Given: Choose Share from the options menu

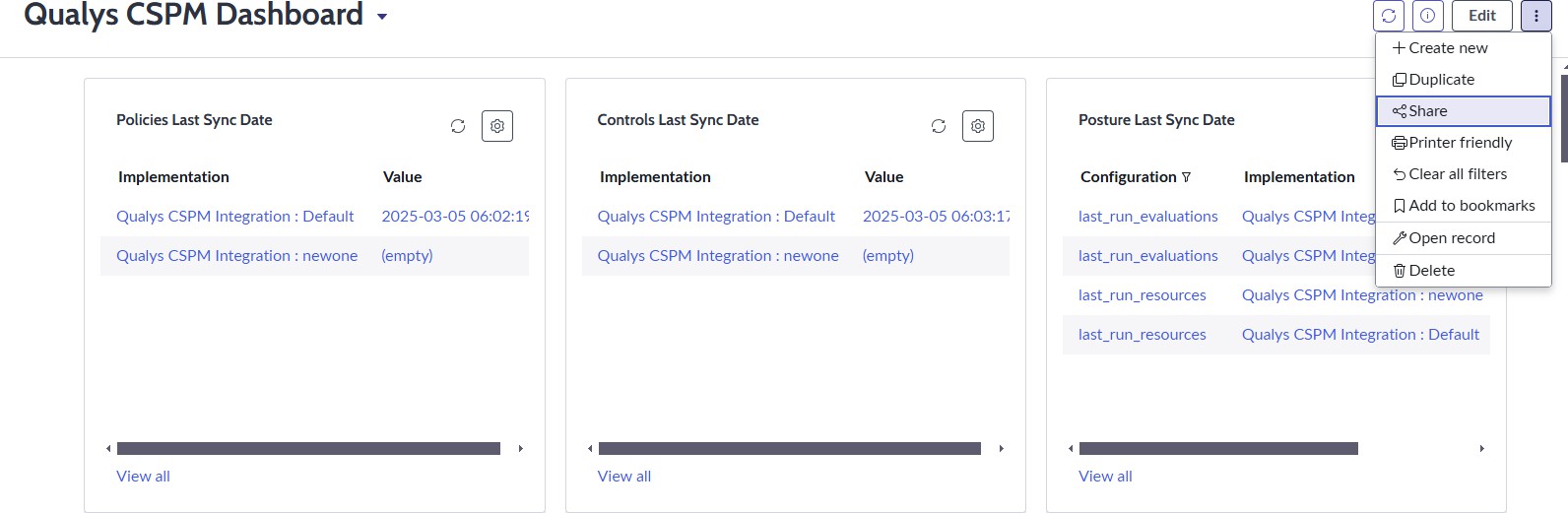Looking at the screenshot, I should pyautogui.click(x=1464, y=111).
